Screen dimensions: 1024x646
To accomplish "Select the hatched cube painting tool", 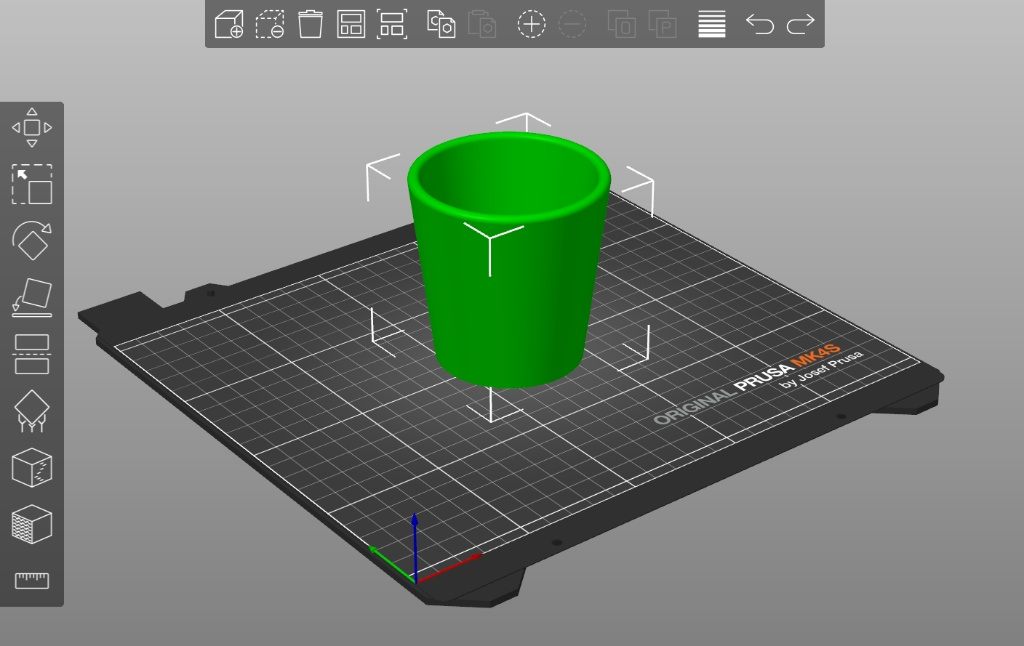I will click(32, 524).
